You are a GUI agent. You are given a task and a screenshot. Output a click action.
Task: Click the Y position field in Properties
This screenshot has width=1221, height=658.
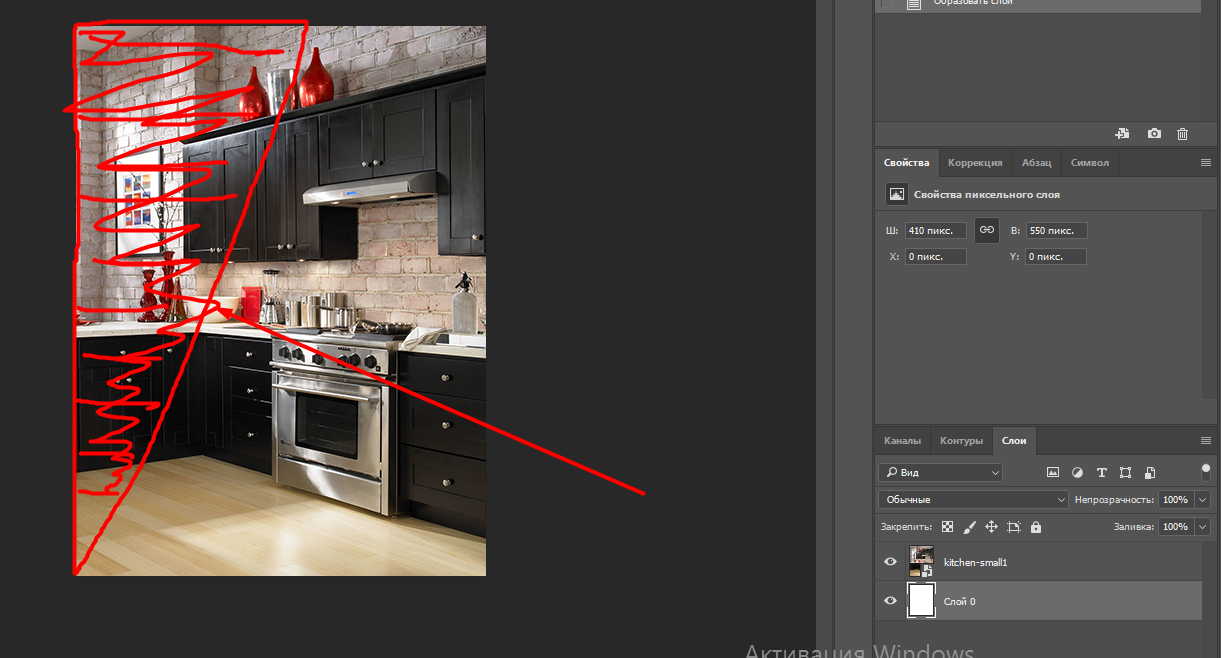click(1056, 257)
